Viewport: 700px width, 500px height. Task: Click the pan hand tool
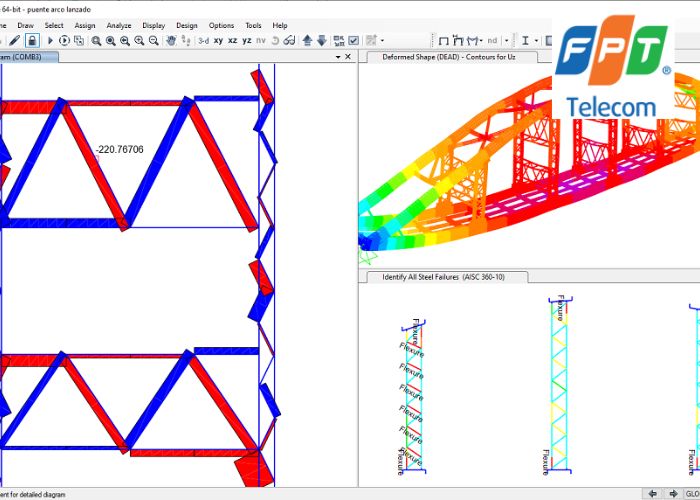(171, 41)
